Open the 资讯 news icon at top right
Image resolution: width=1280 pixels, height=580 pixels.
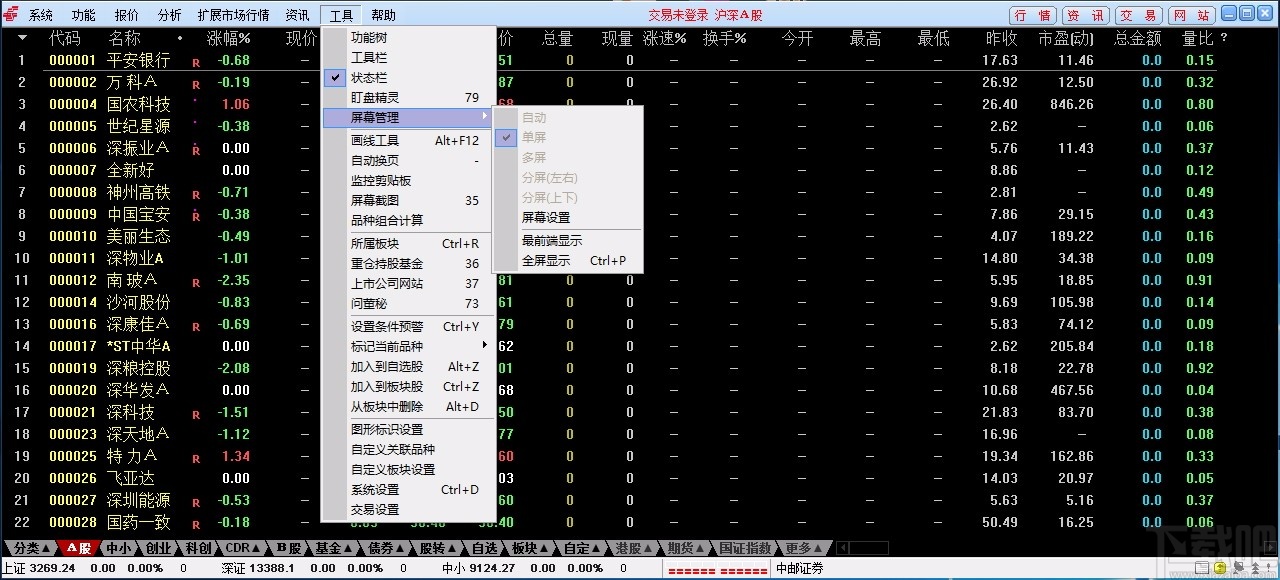click(x=1086, y=14)
